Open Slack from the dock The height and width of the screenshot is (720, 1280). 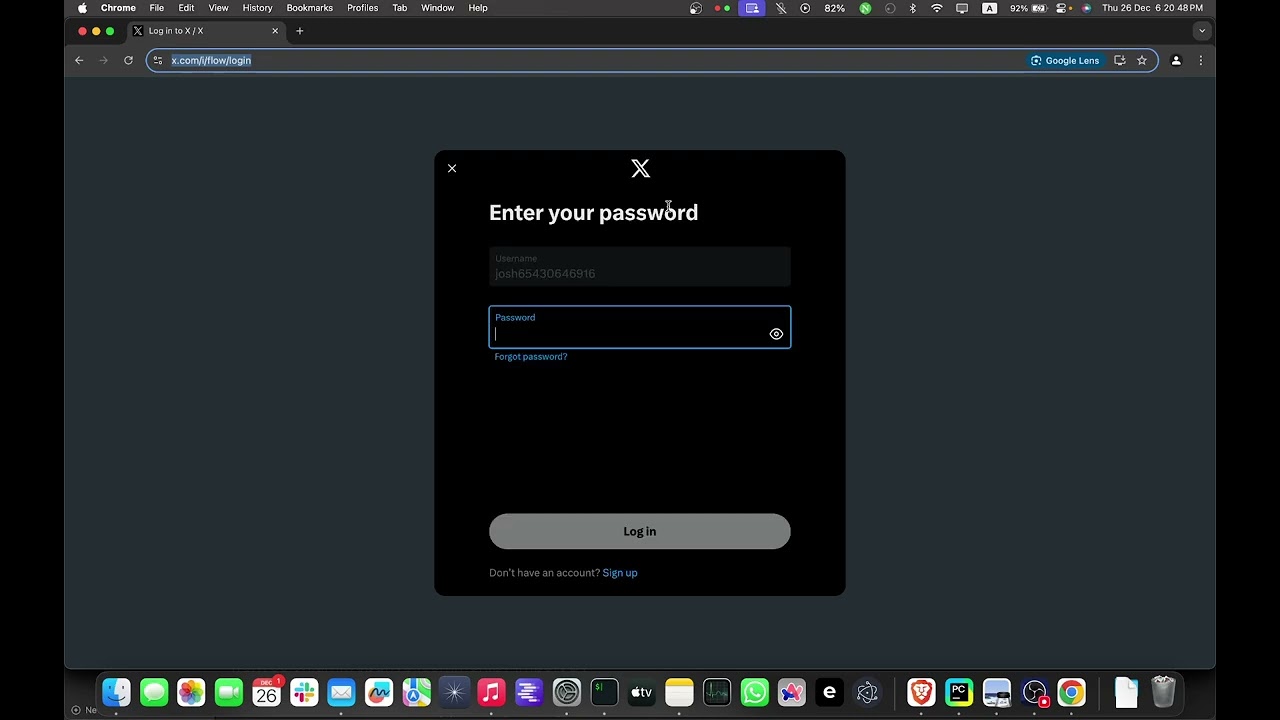click(x=304, y=692)
